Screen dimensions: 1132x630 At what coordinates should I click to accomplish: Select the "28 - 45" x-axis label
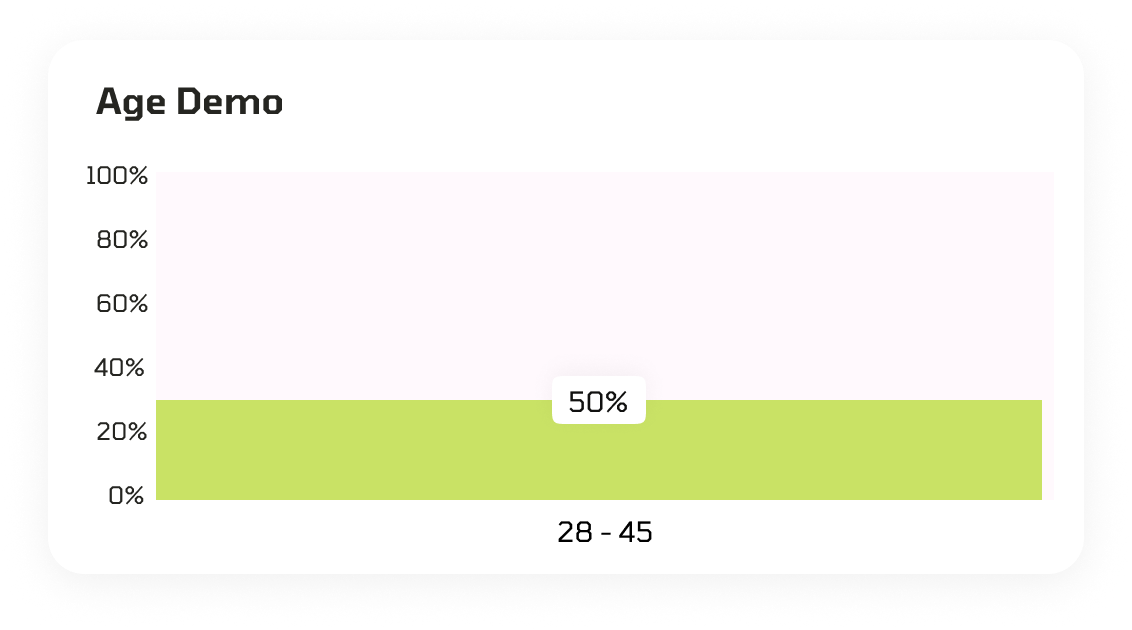tap(605, 533)
